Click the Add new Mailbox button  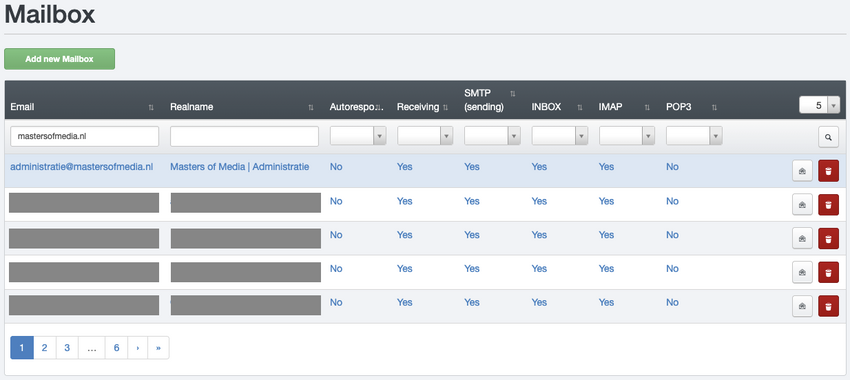click(x=60, y=59)
